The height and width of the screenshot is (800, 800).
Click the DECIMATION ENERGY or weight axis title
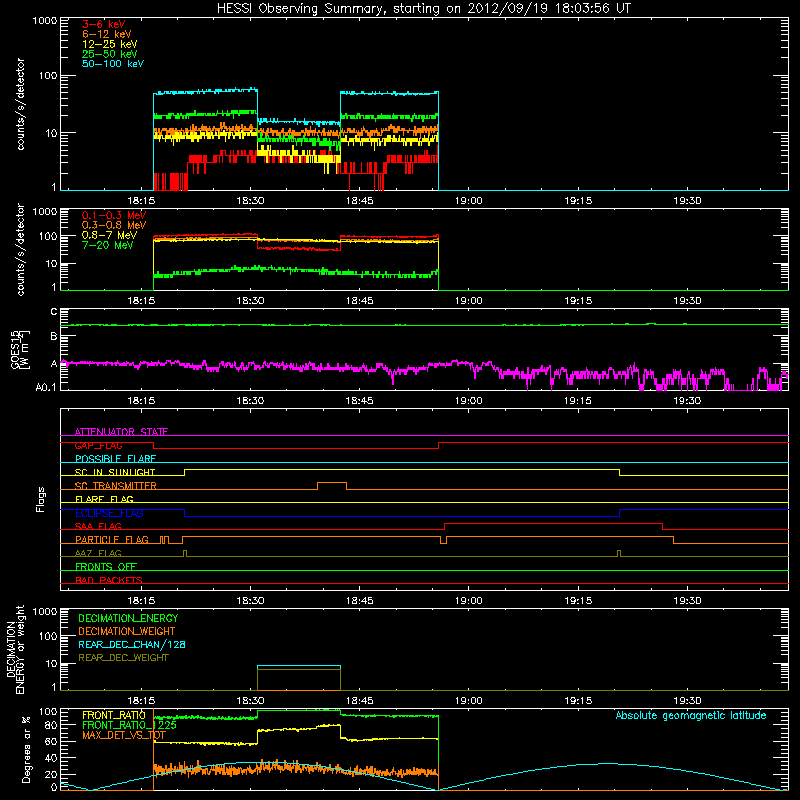point(15,649)
